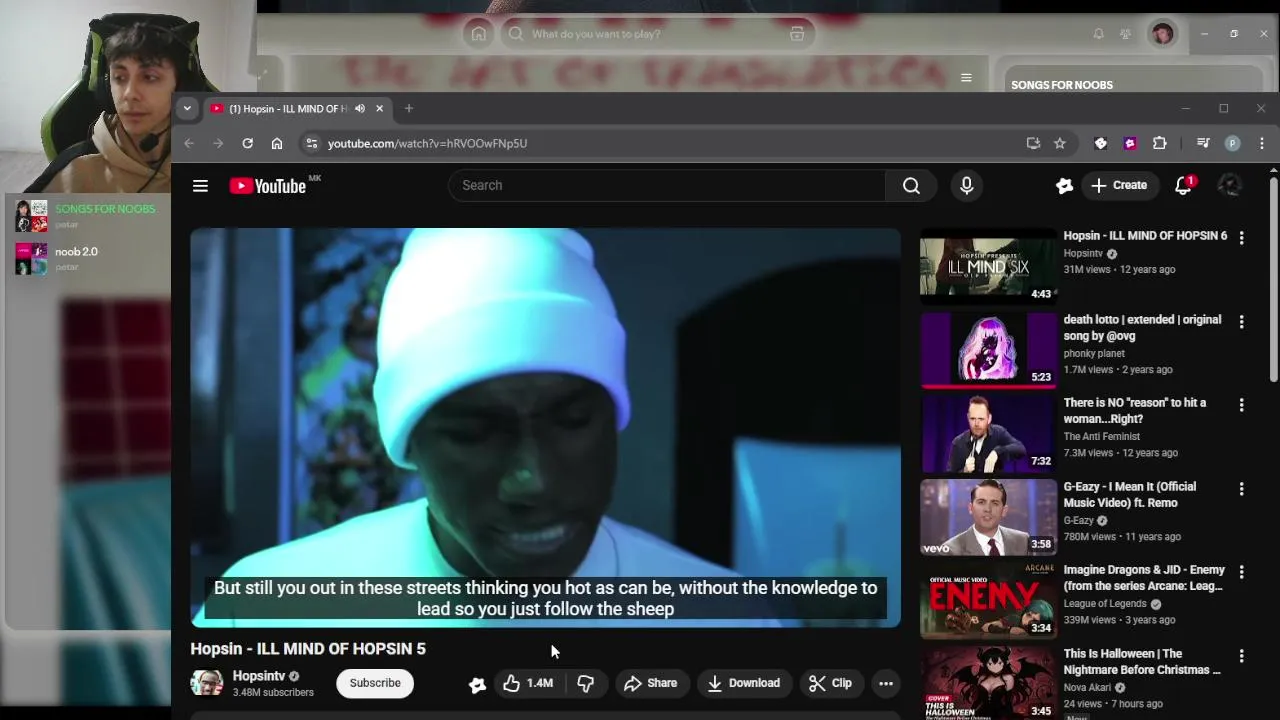
Task: Open Chrome media control icon
Action: (x=1203, y=143)
